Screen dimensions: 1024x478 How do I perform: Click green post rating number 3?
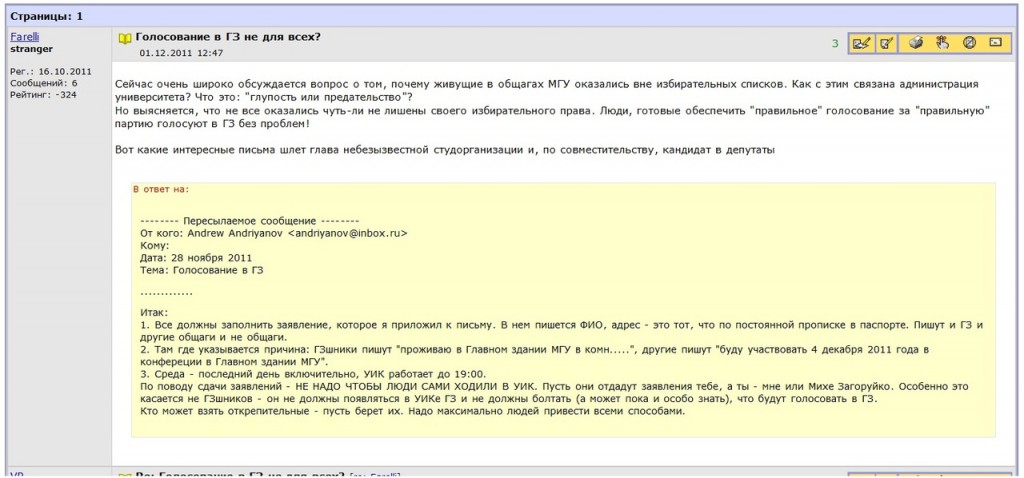[835, 44]
